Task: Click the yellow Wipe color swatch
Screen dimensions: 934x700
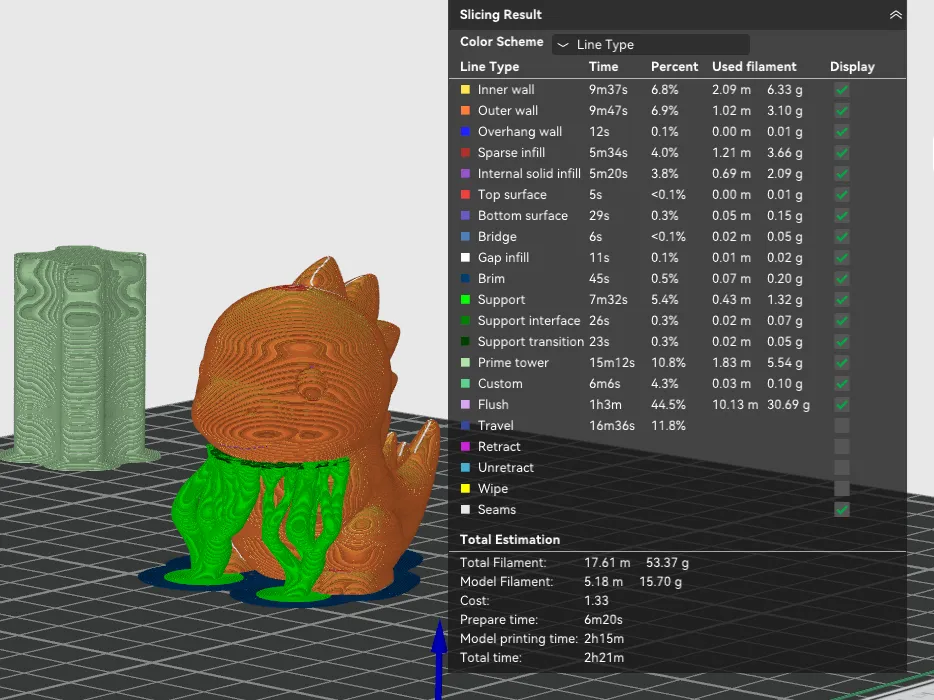Action: click(x=465, y=488)
